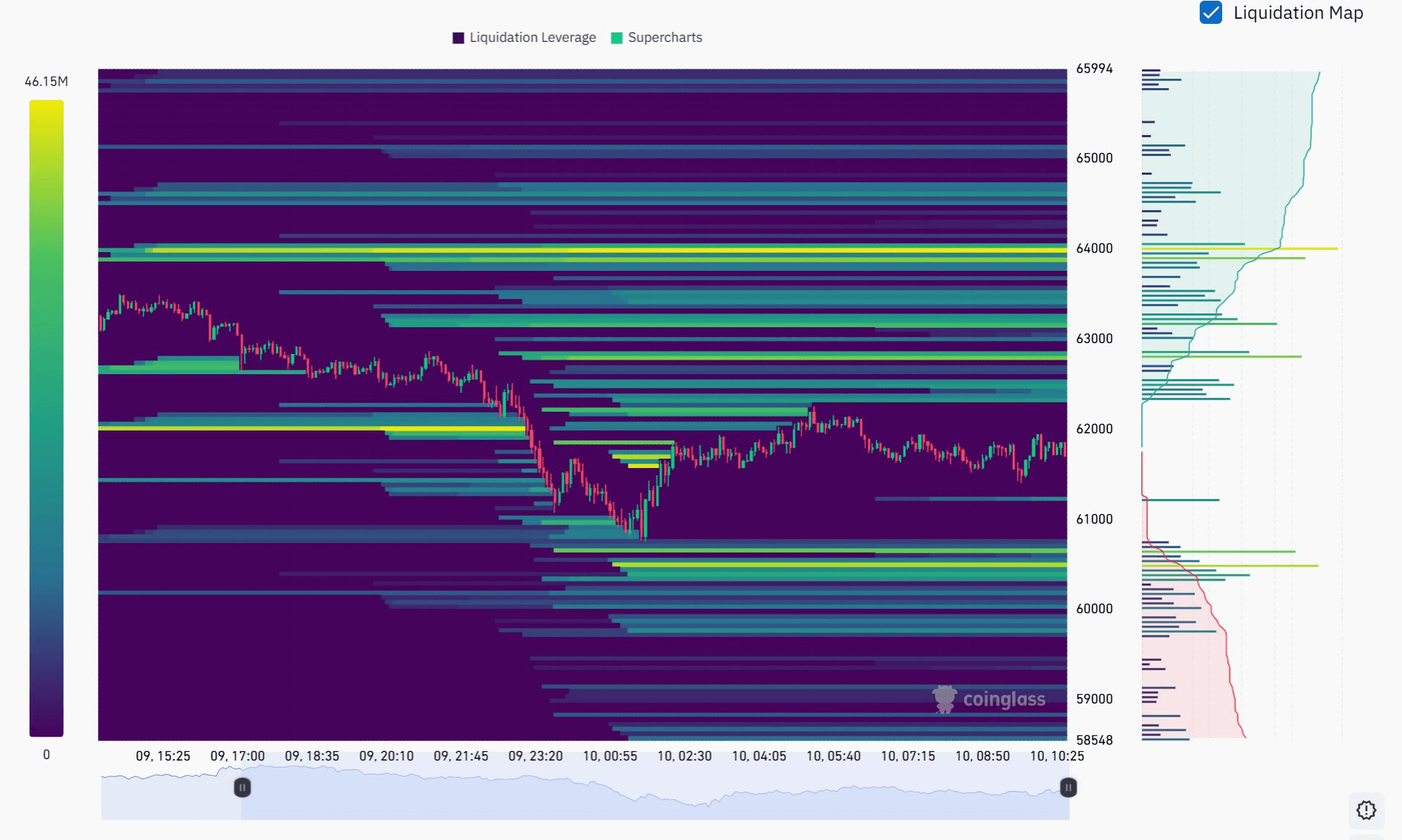
Task: Click the 46.15M scale maximum label
Action: click(x=46, y=82)
